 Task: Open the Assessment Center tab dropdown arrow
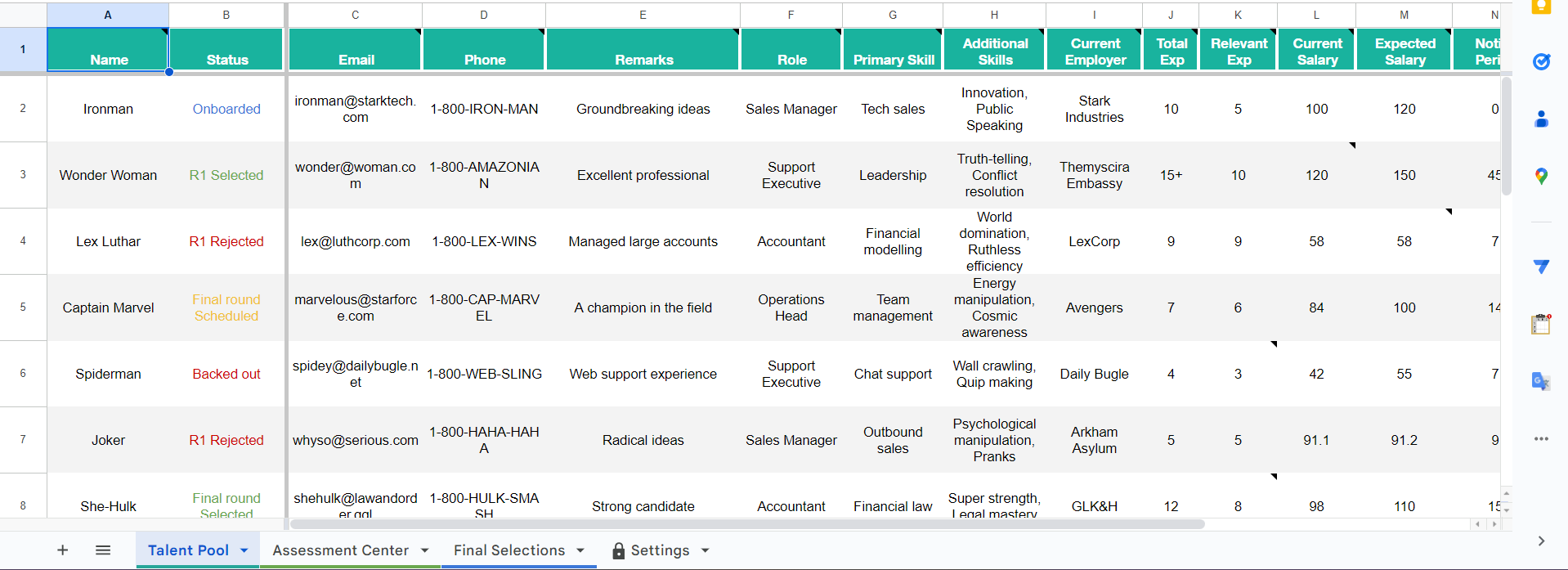tap(423, 550)
